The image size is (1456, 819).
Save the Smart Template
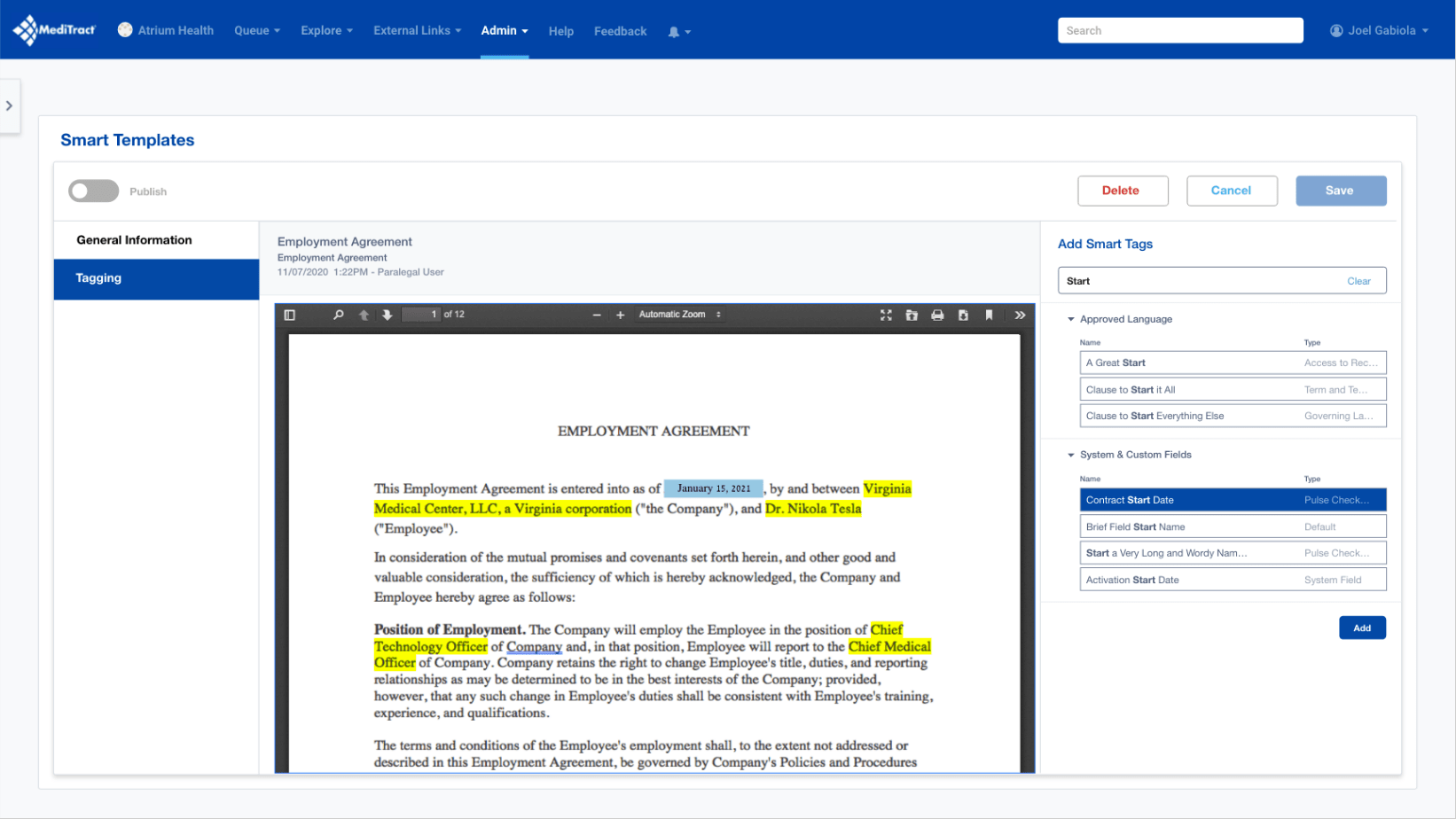[x=1341, y=191]
